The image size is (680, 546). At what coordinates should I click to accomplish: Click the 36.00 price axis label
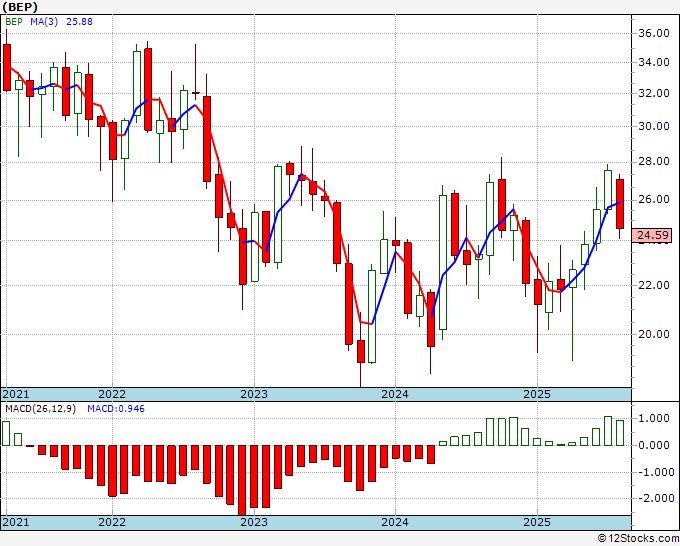pyautogui.click(x=654, y=33)
